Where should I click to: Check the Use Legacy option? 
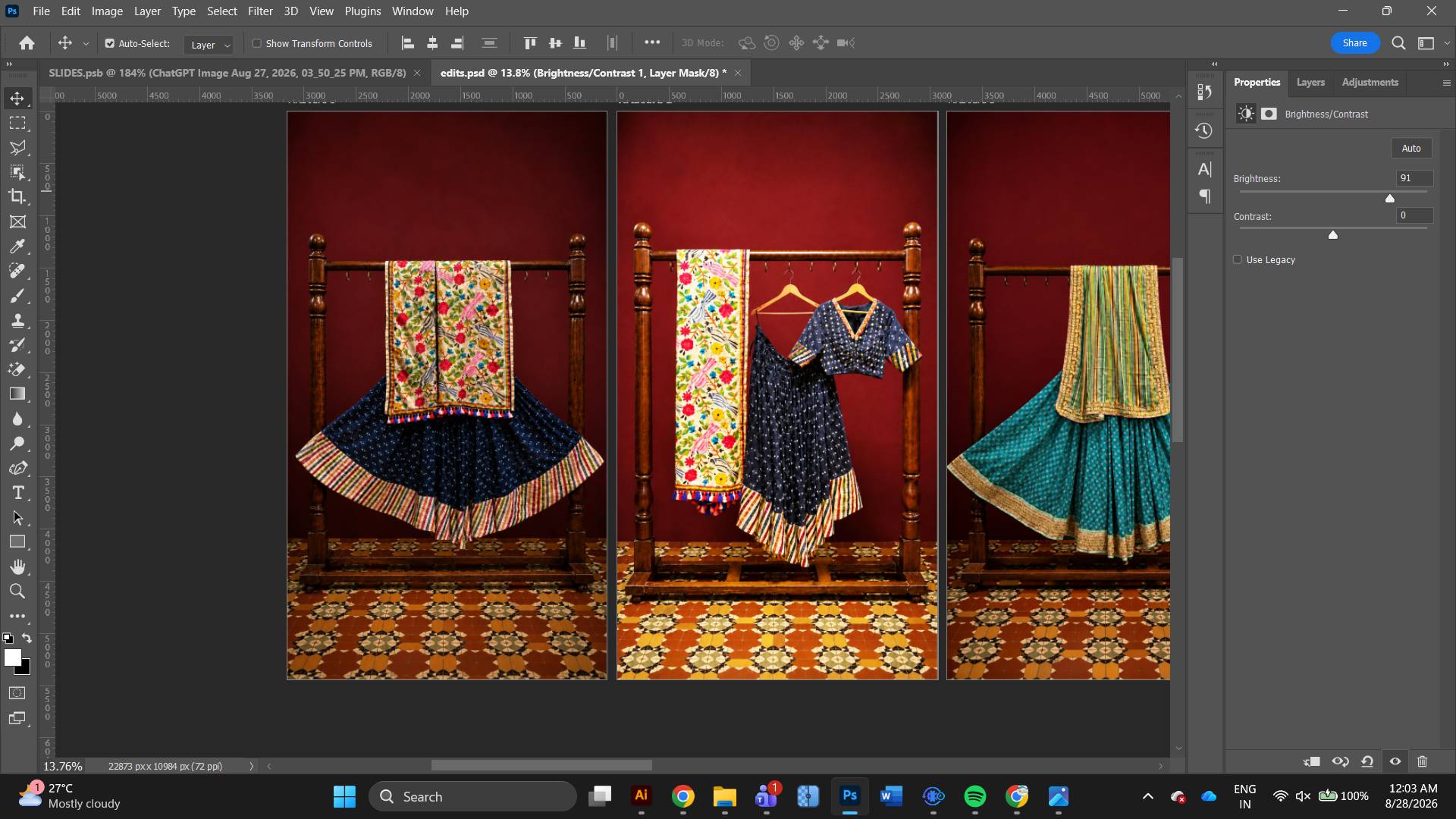click(x=1238, y=259)
